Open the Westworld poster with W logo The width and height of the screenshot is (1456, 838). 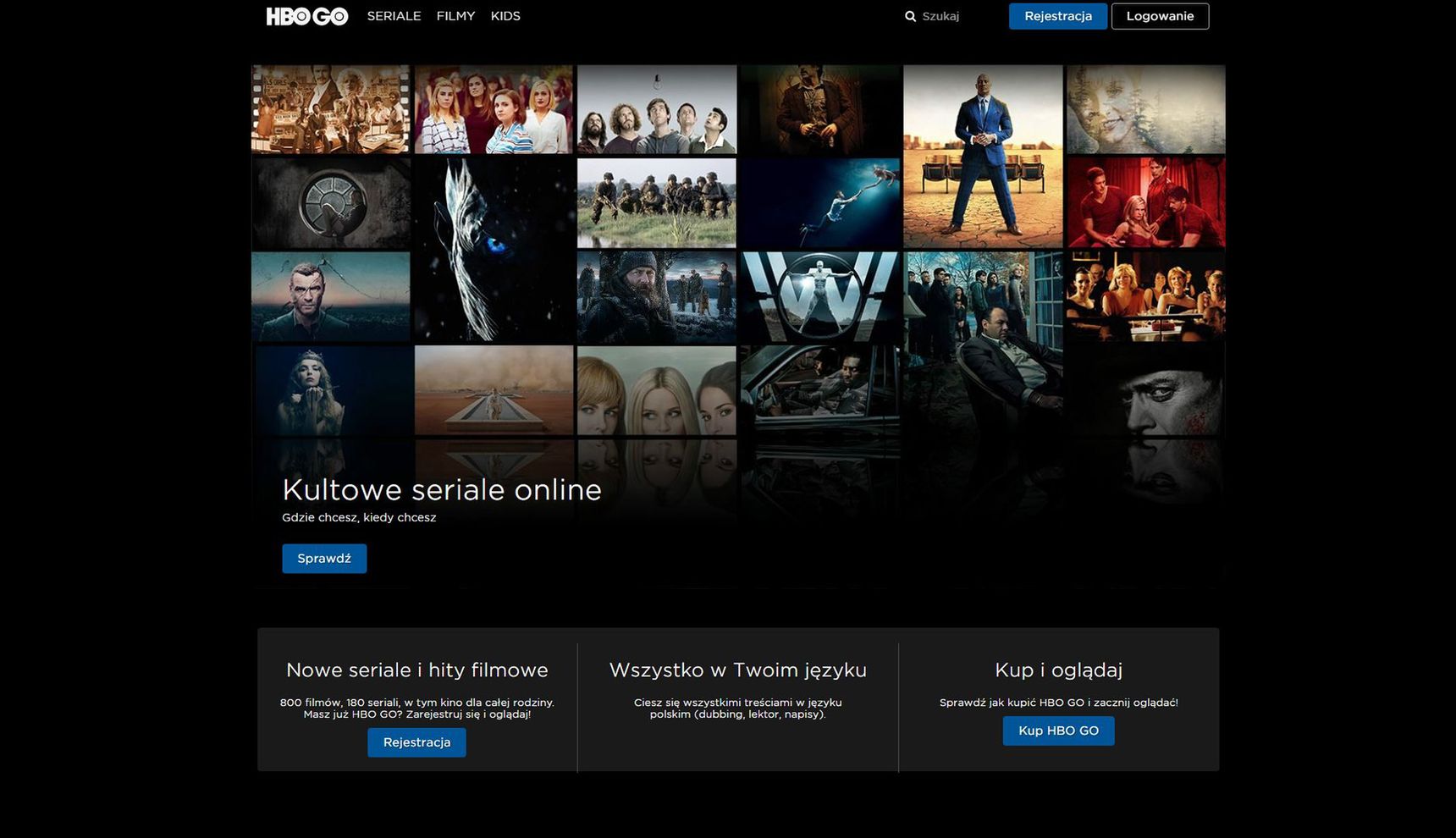(819, 296)
